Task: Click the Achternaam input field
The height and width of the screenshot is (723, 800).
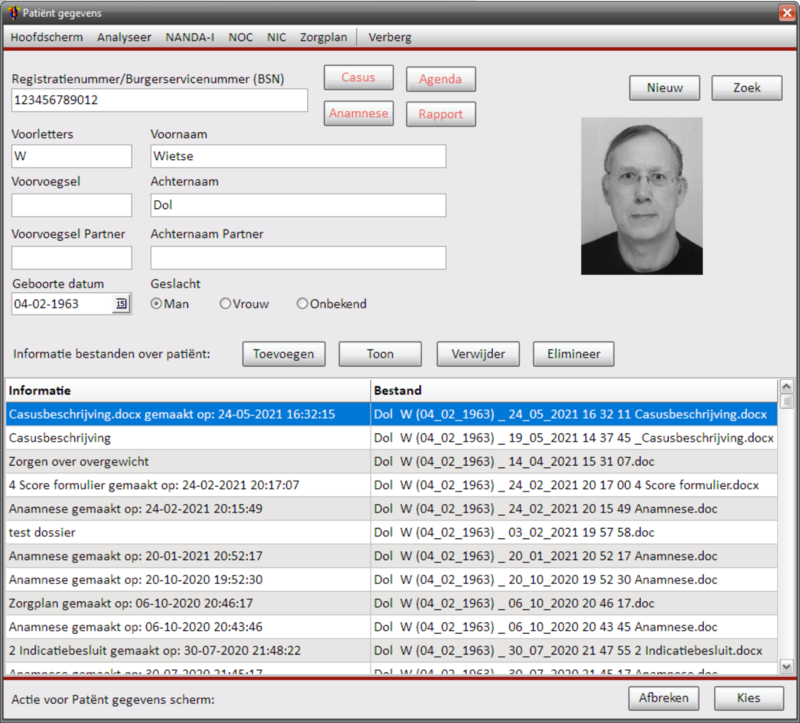Action: pos(298,205)
